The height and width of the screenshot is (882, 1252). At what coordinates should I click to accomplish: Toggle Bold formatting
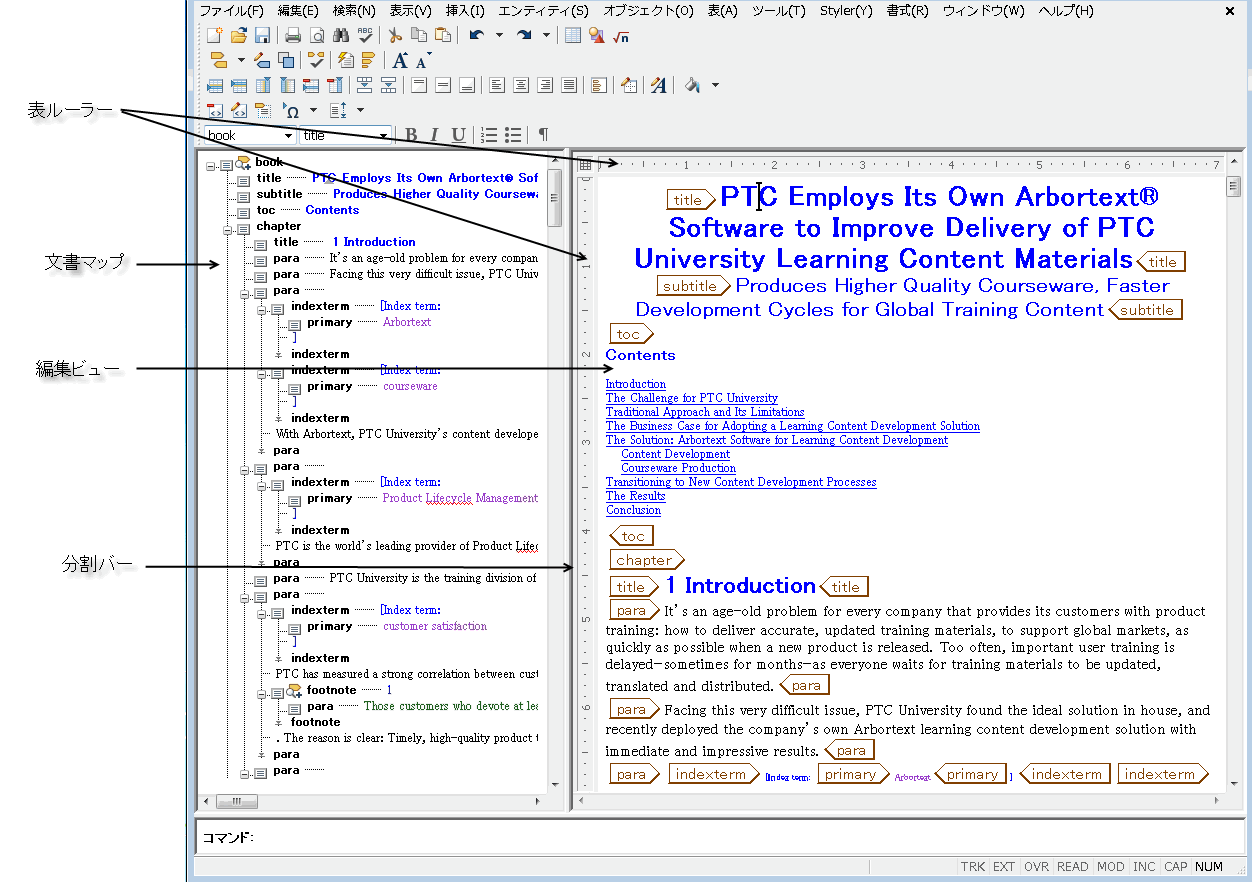[411, 135]
